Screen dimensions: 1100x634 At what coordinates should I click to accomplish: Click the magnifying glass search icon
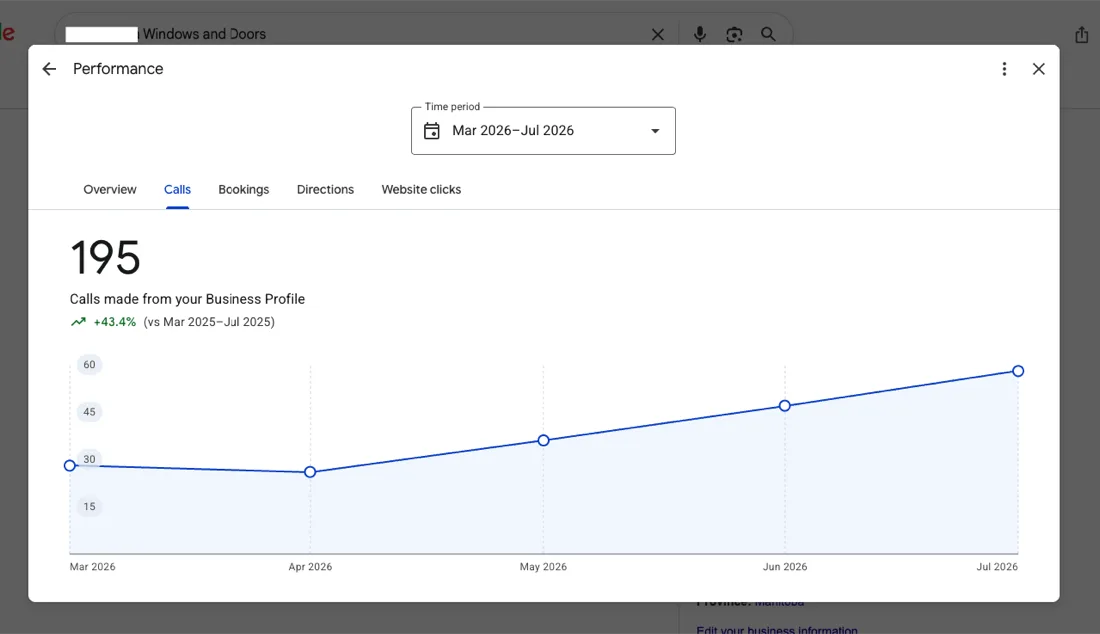point(768,34)
